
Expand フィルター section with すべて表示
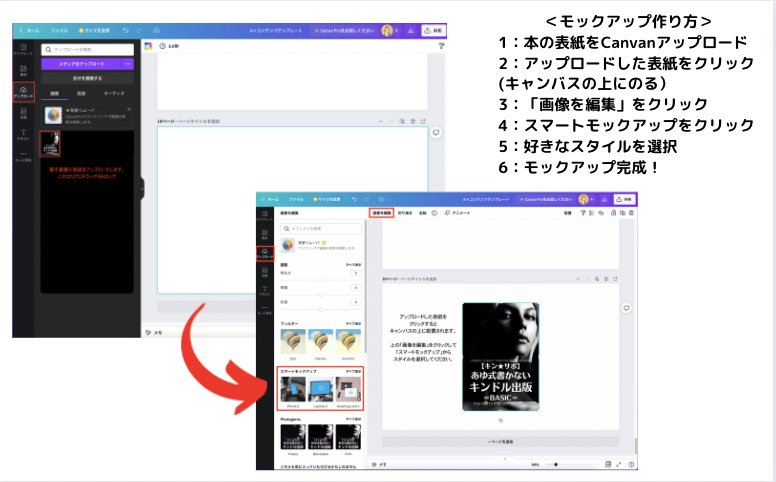point(353,324)
